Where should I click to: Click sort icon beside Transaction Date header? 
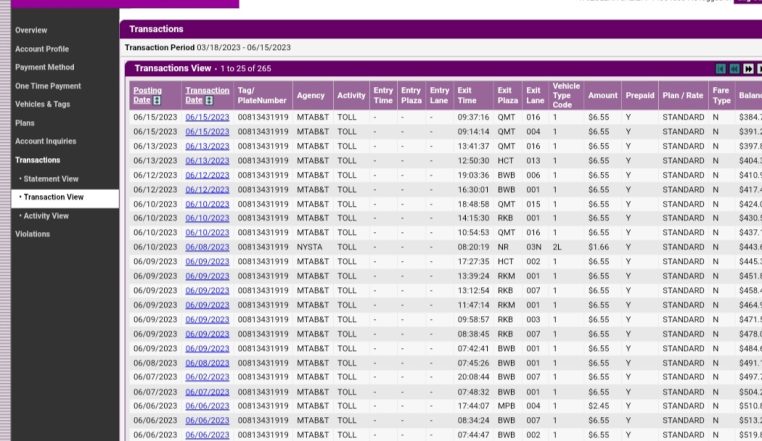tap(209, 101)
